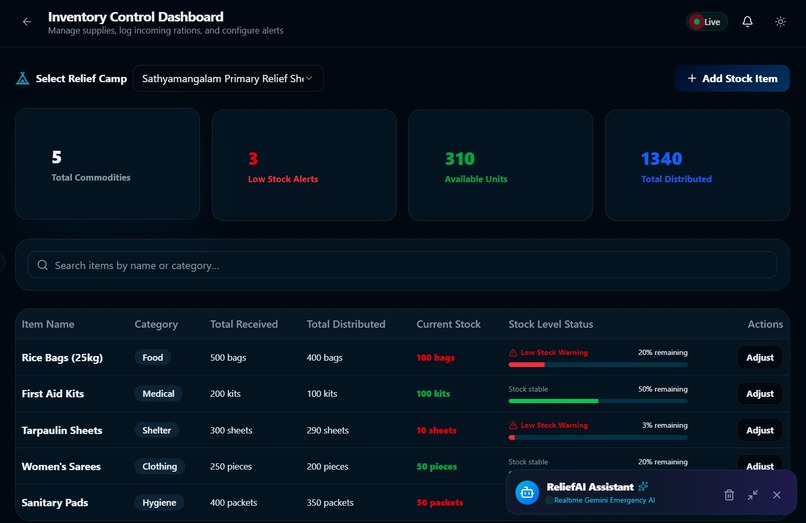Select the First Aid Kits item name
The image size is (806, 523).
(x=53, y=393)
